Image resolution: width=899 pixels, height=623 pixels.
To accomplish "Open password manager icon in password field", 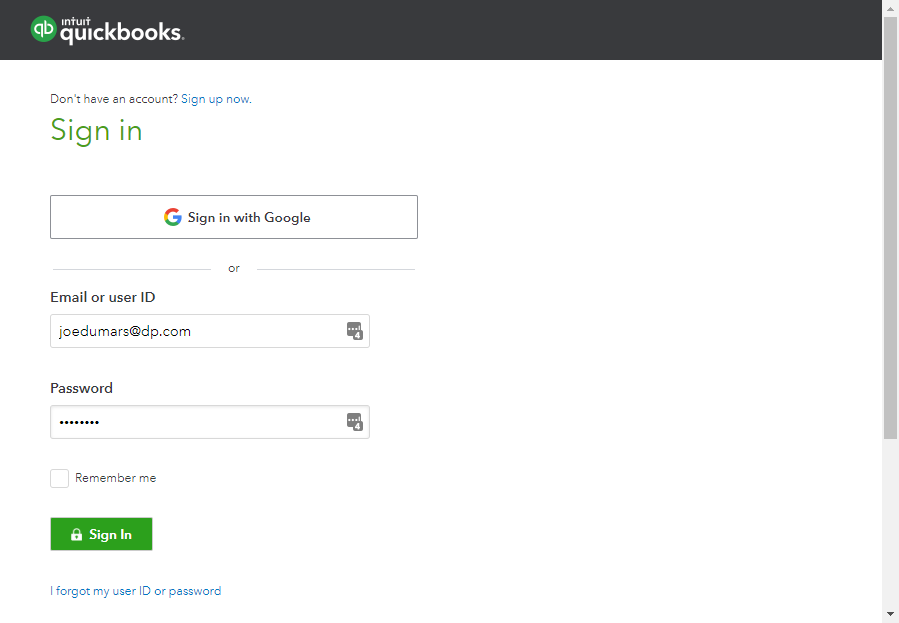I will tap(354, 422).
